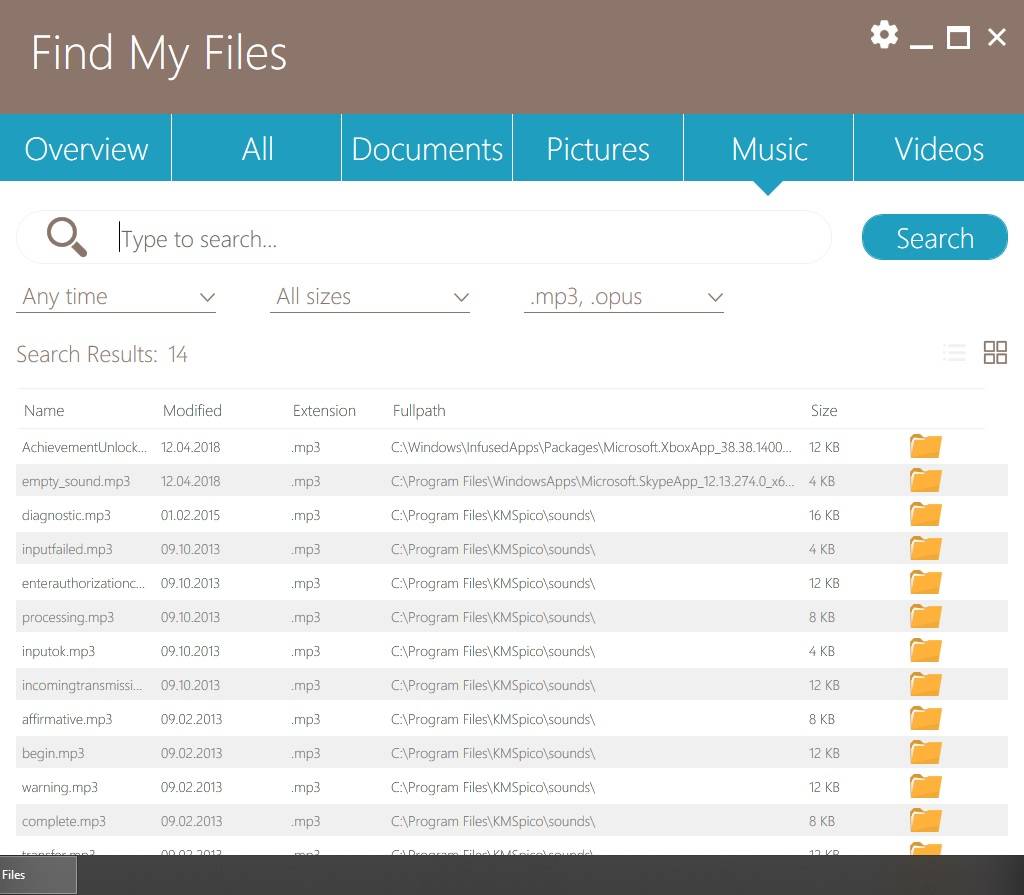Select the Pictures tab
The width and height of the screenshot is (1024, 895).
point(598,148)
